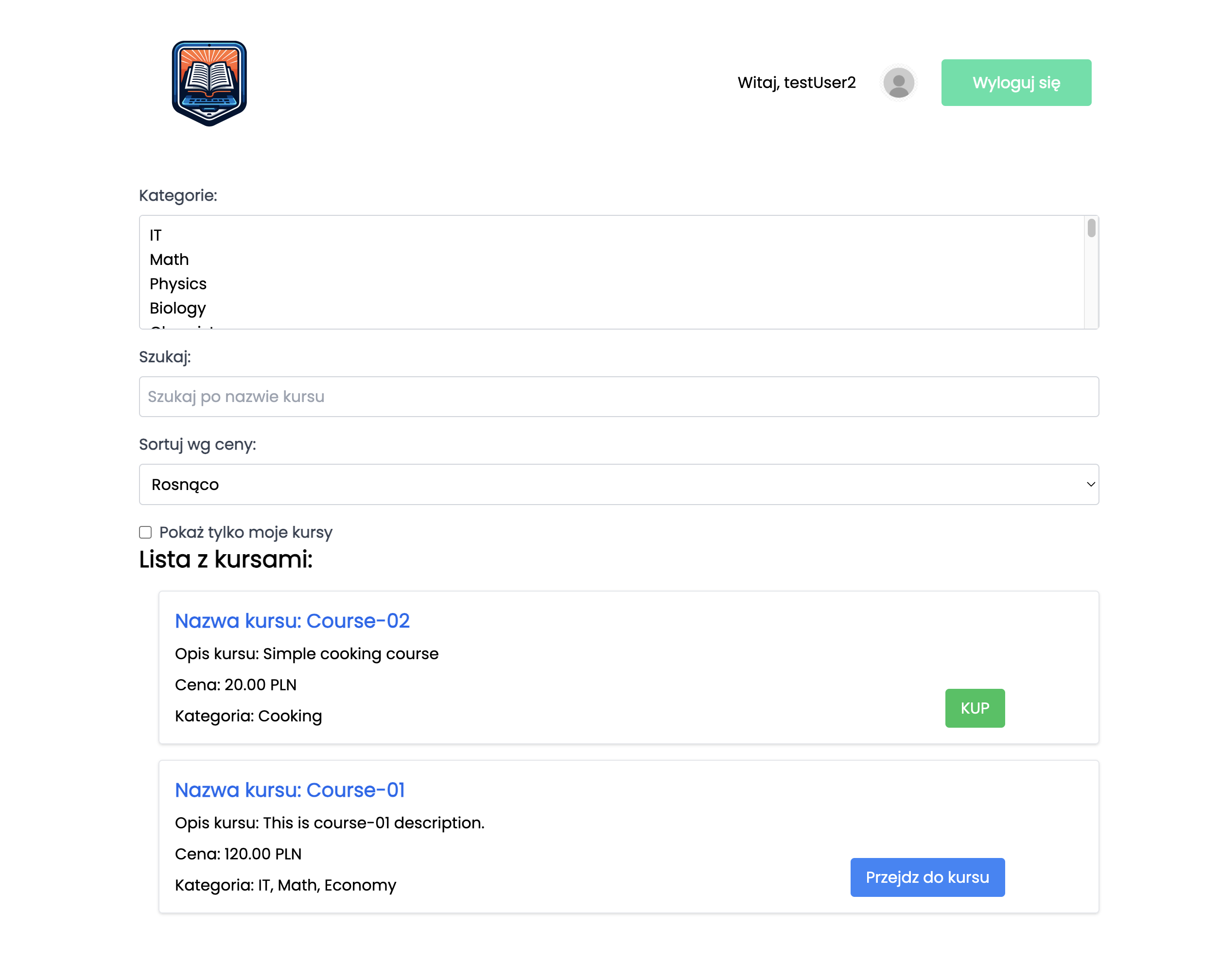The image size is (1220, 980).
Task: Click the book shield site logo
Action: pyautogui.click(x=209, y=83)
